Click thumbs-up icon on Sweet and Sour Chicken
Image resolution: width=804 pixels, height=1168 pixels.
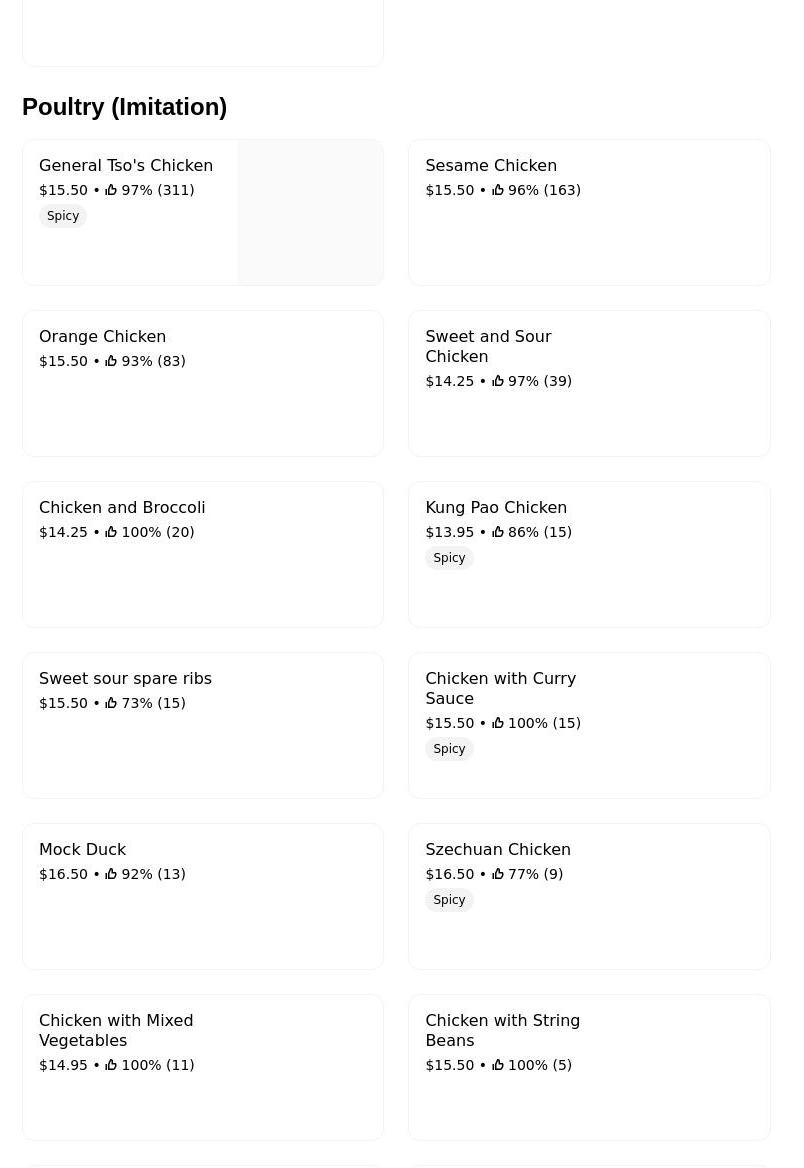[498, 381]
